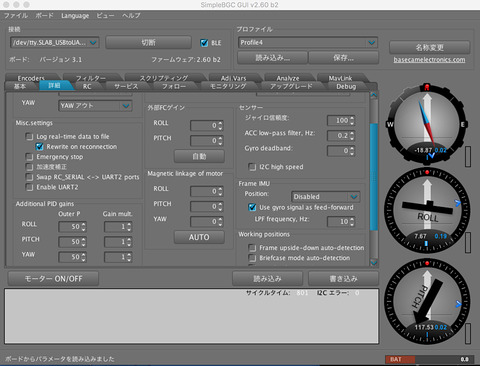Uncheck Rewrite on reconnection
This screenshot has width=480, height=366.
39,147
